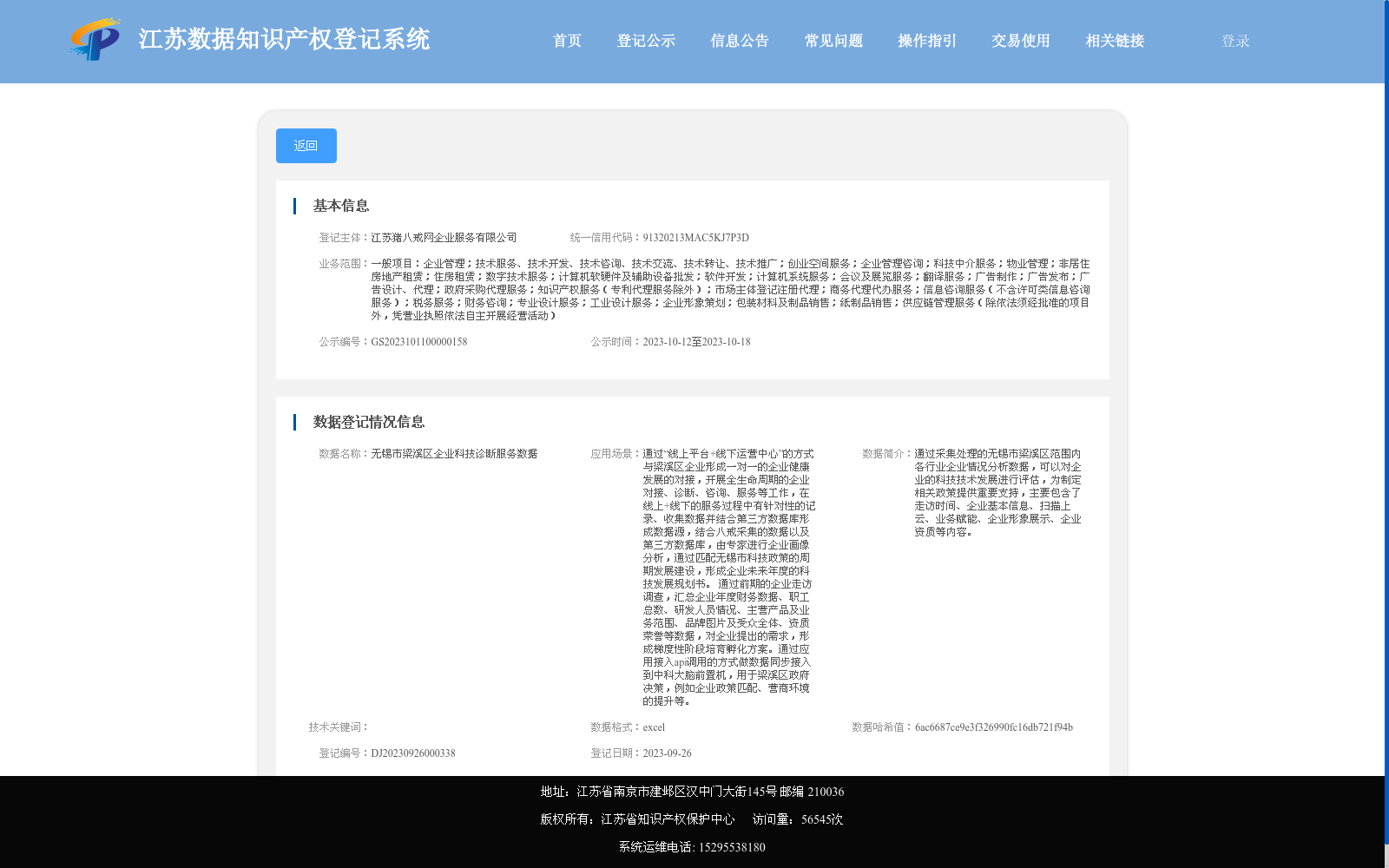Choose the 交易使用 navigation item
Image resolution: width=1389 pixels, height=868 pixels.
[x=1021, y=41]
